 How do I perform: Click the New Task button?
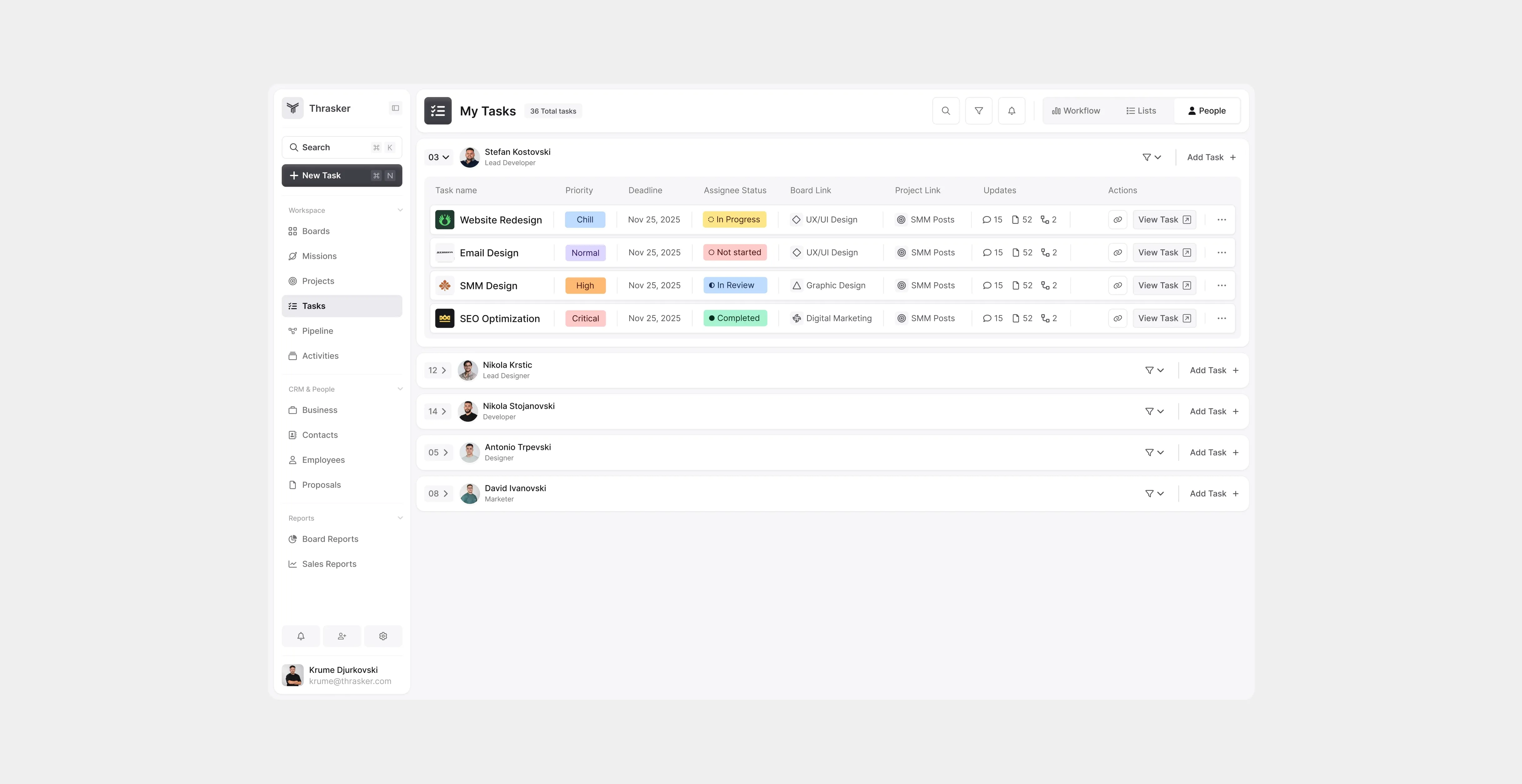coord(341,175)
